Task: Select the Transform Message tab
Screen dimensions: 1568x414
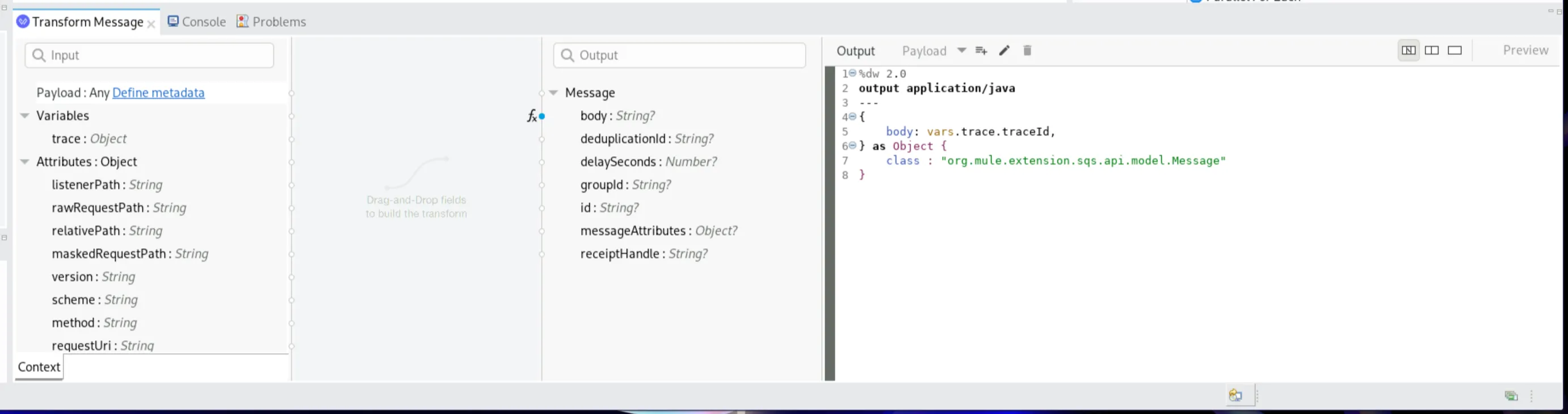Action: tap(87, 22)
